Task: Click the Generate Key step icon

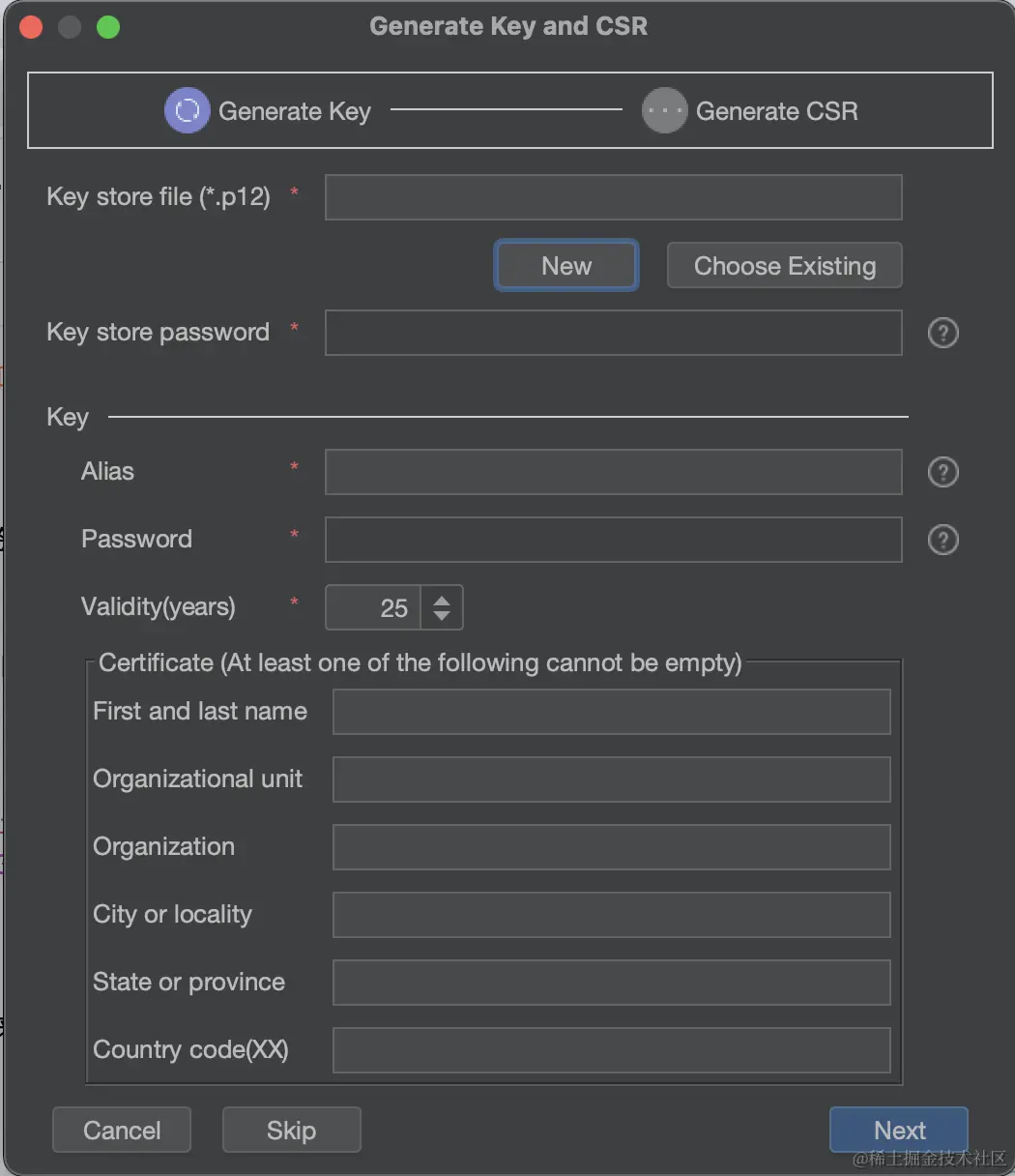Action: pyautogui.click(x=187, y=111)
